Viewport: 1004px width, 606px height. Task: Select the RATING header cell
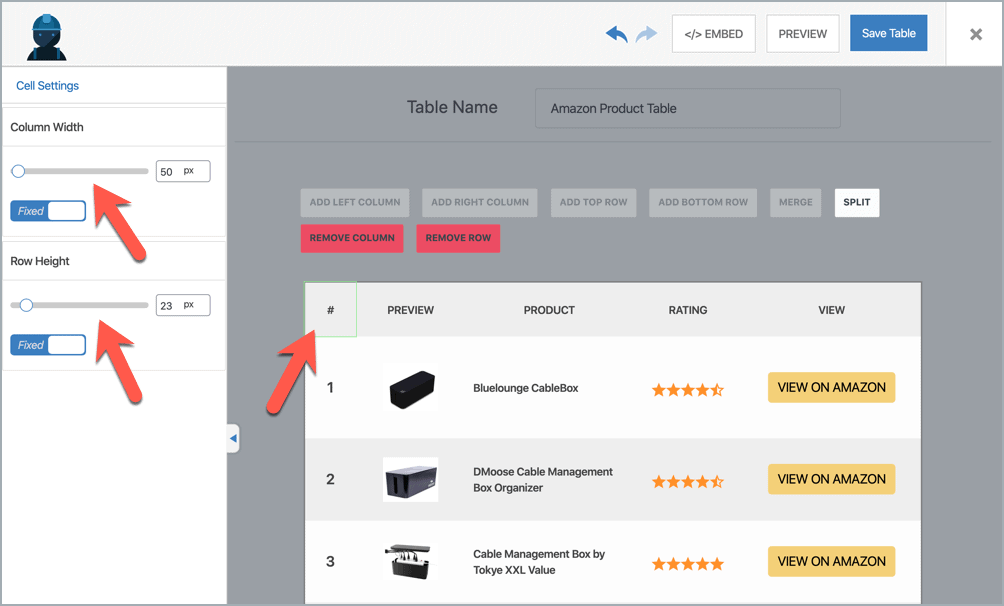[688, 310]
